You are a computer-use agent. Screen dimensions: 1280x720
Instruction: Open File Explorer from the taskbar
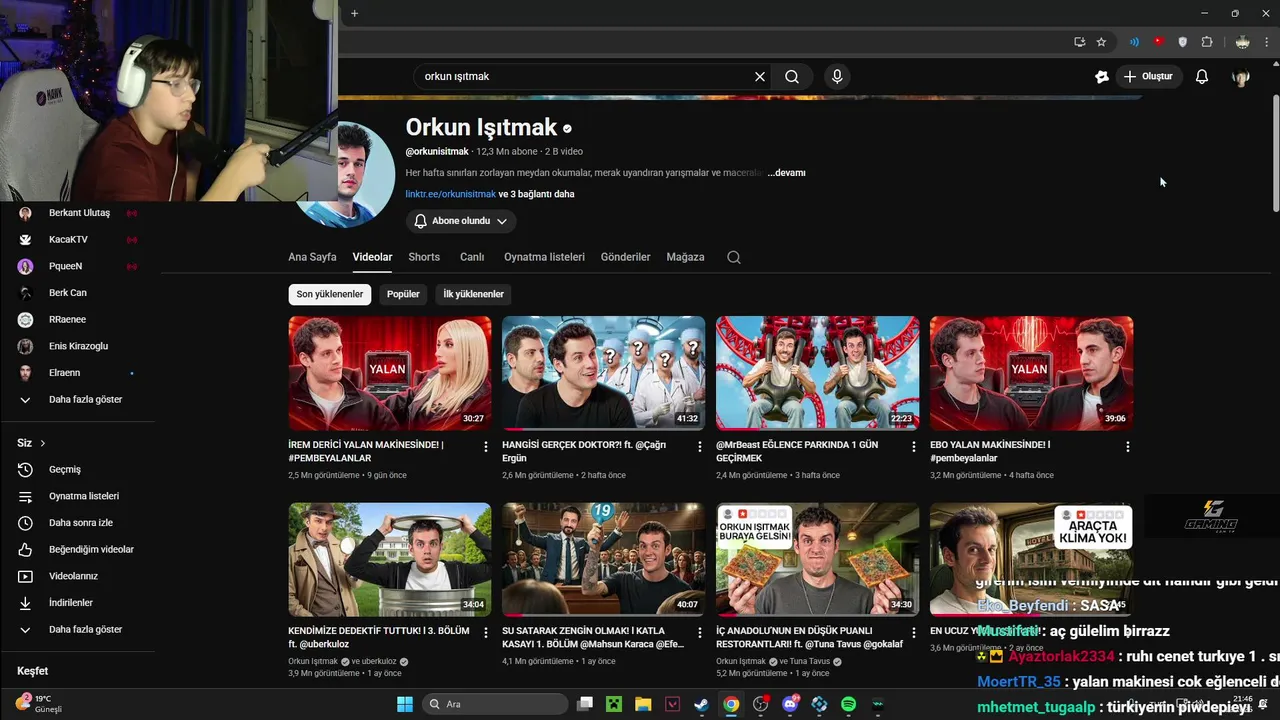click(x=643, y=704)
